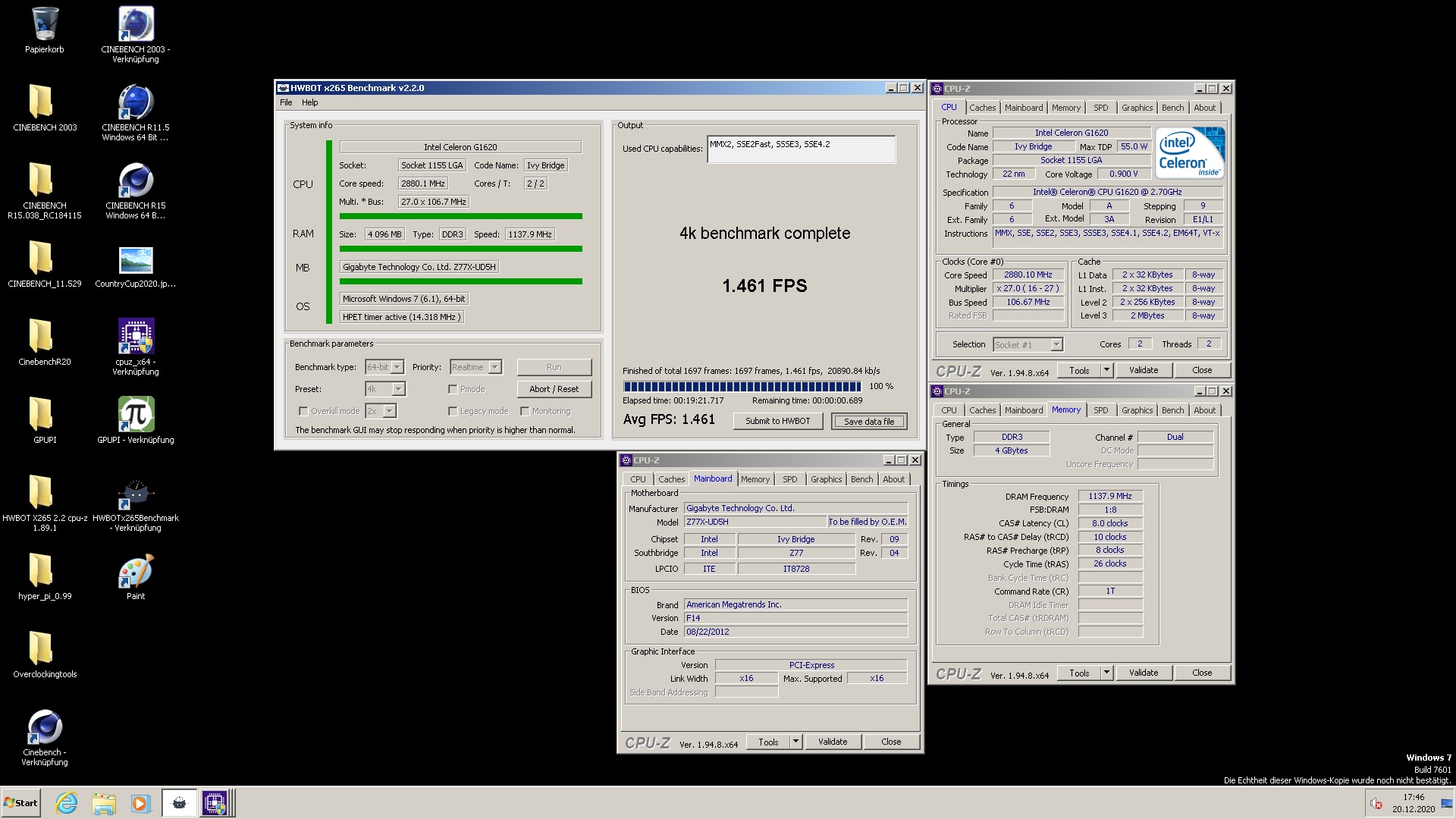
Task: Open the CINEBENCH 2003 Verknüpfung shortcut
Action: (x=136, y=34)
